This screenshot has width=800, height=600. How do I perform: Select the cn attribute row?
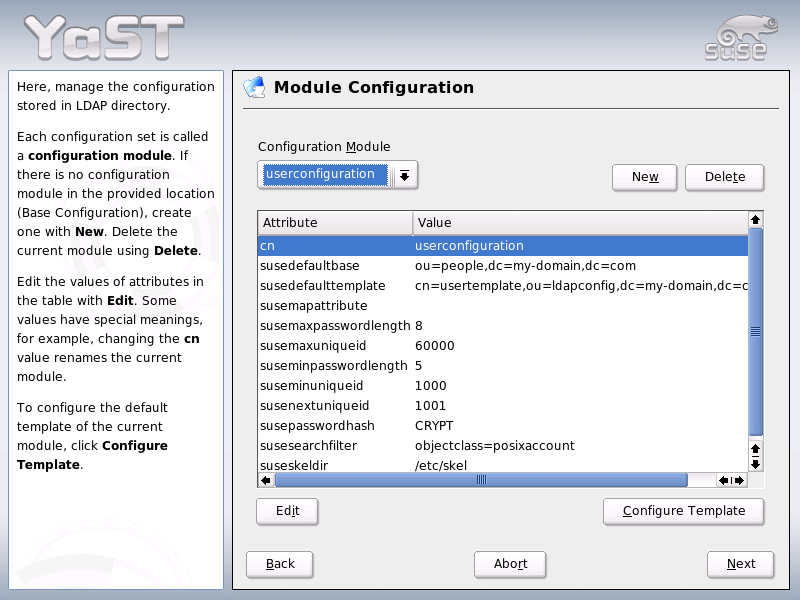pyautogui.click(x=503, y=246)
